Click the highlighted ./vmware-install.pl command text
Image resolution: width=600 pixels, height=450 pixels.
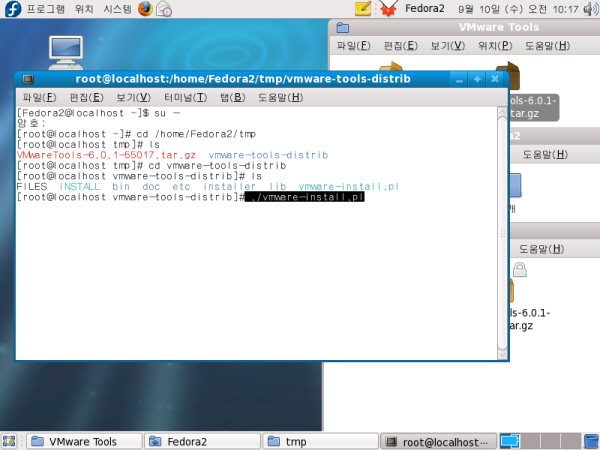point(305,197)
